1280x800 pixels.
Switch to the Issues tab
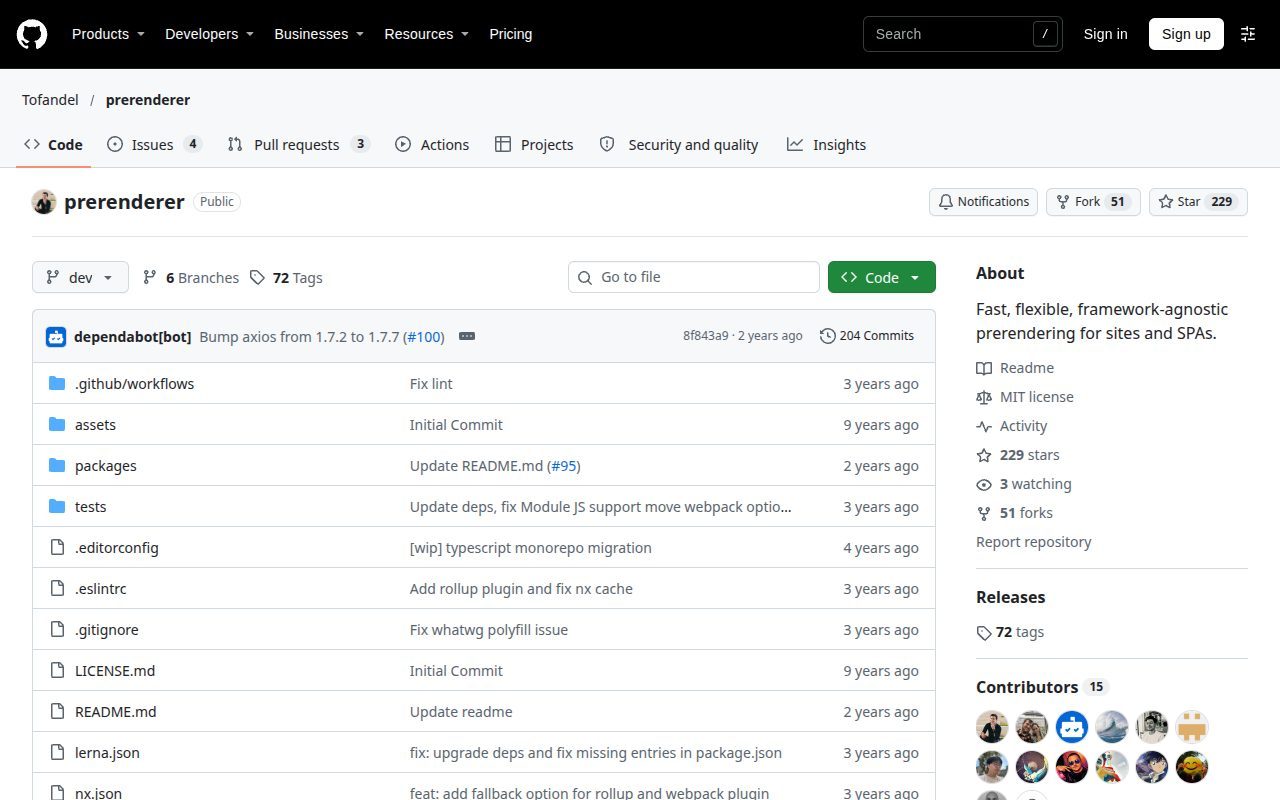(x=154, y=145)
